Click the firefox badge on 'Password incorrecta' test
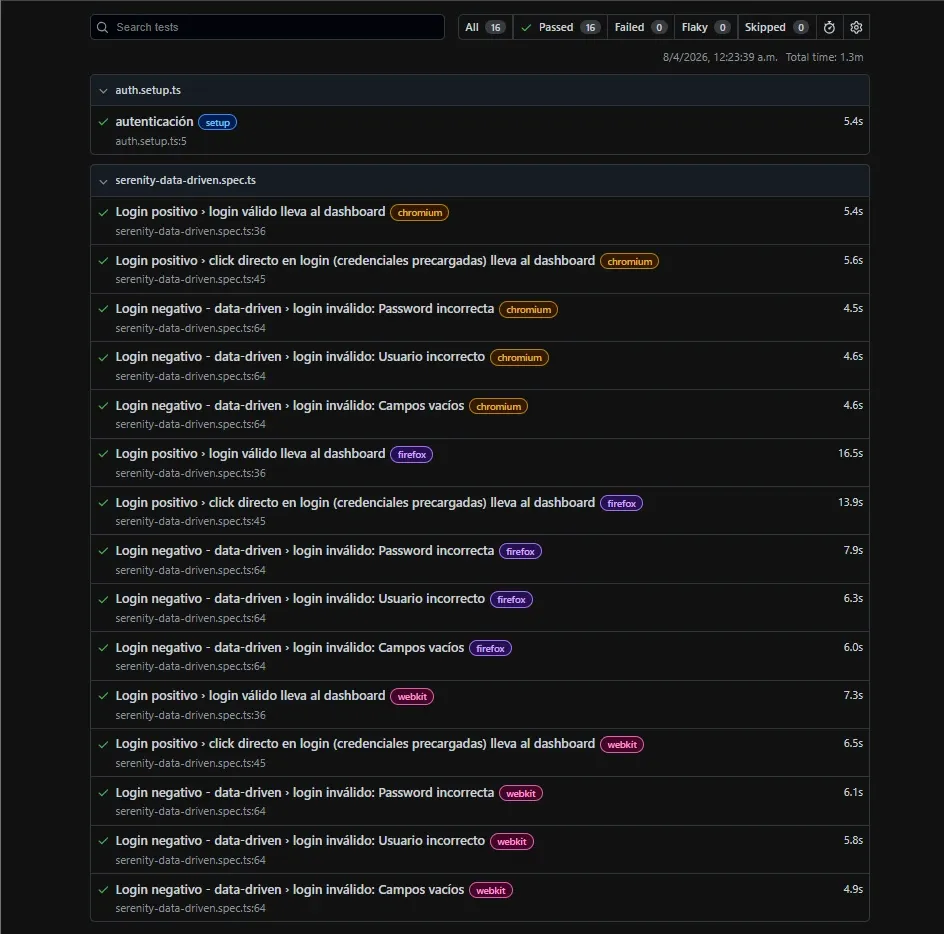This screenshot has height=934, width=944. [x=520, y=551]
